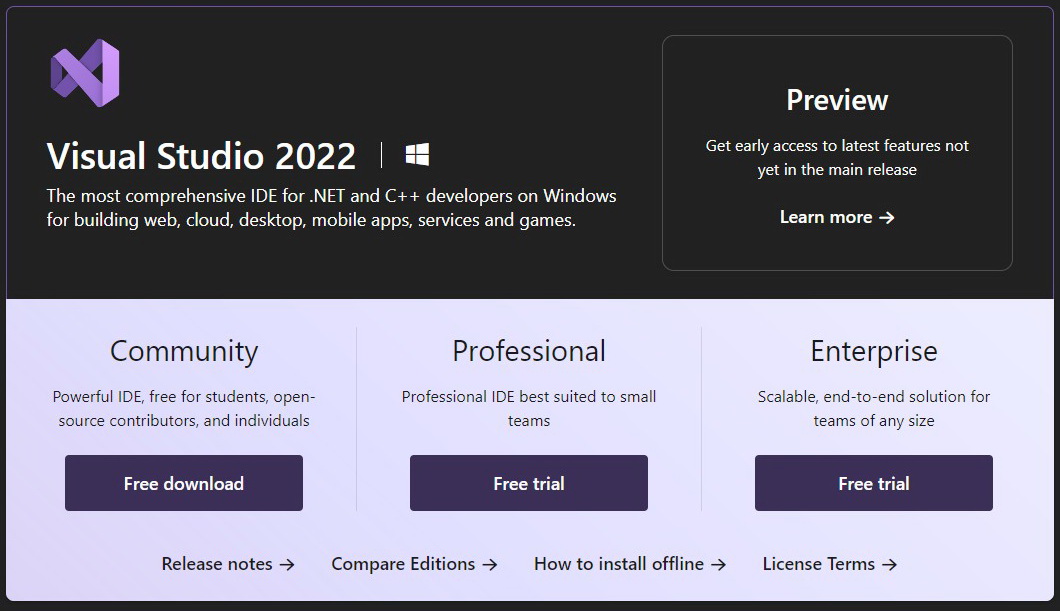Click the arrow icon beside License Terms

point(891,563)
